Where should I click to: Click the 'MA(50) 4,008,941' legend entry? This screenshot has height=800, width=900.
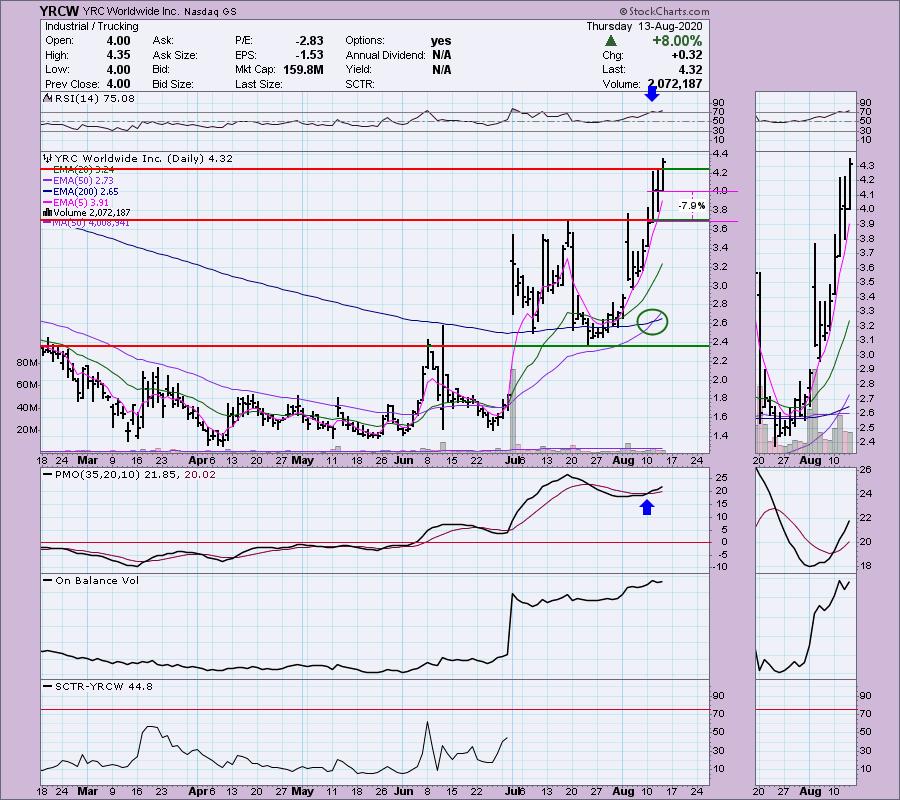91,223
